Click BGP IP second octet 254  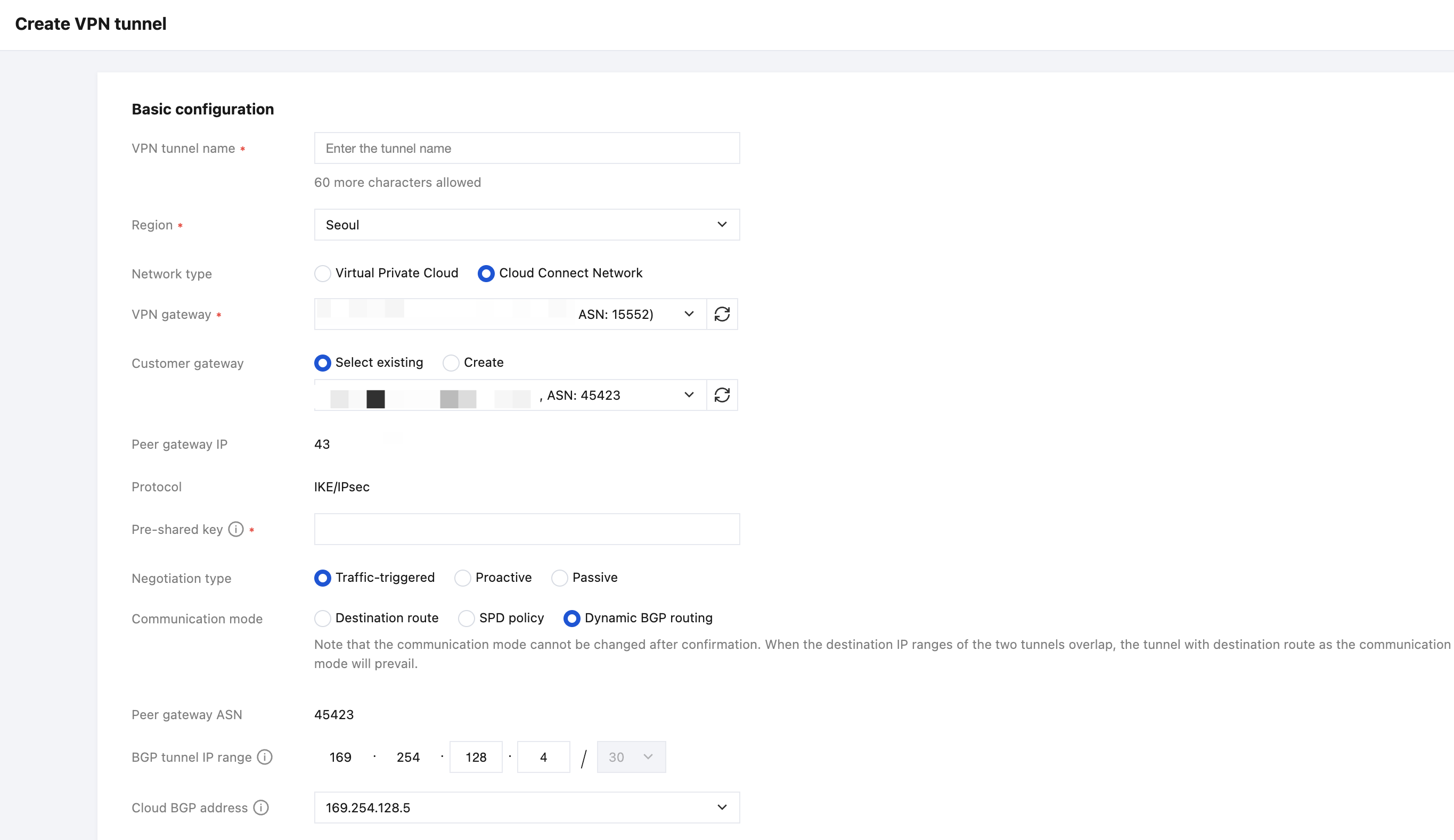408,757
